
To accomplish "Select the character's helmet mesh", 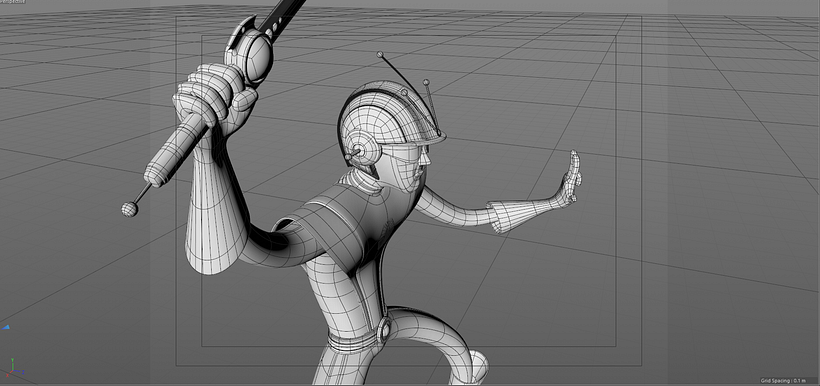I will point(391,120).
